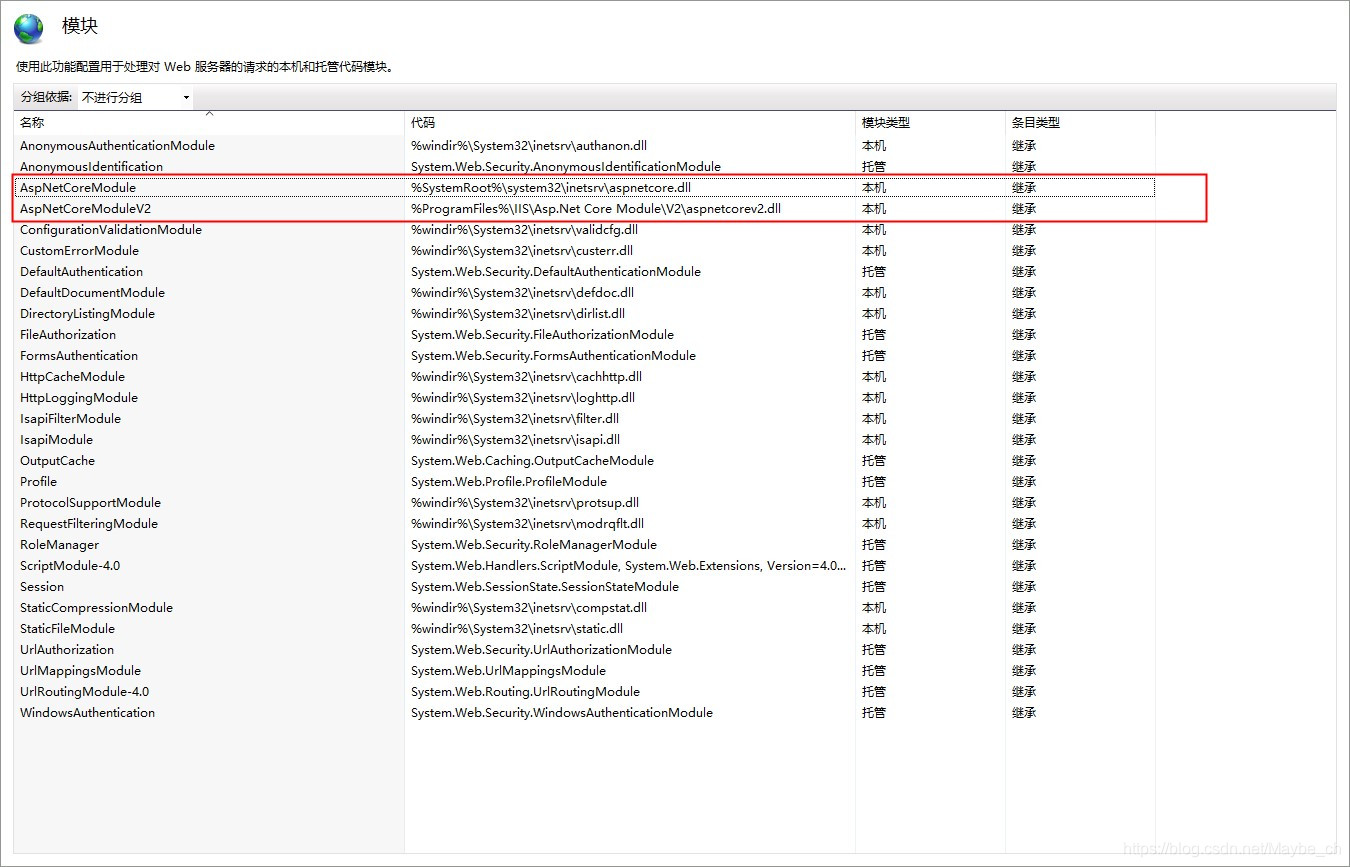This screenshot has height=867, width=1350.
Task: Click the protsup.dll code path
Action: click(525, 502)
